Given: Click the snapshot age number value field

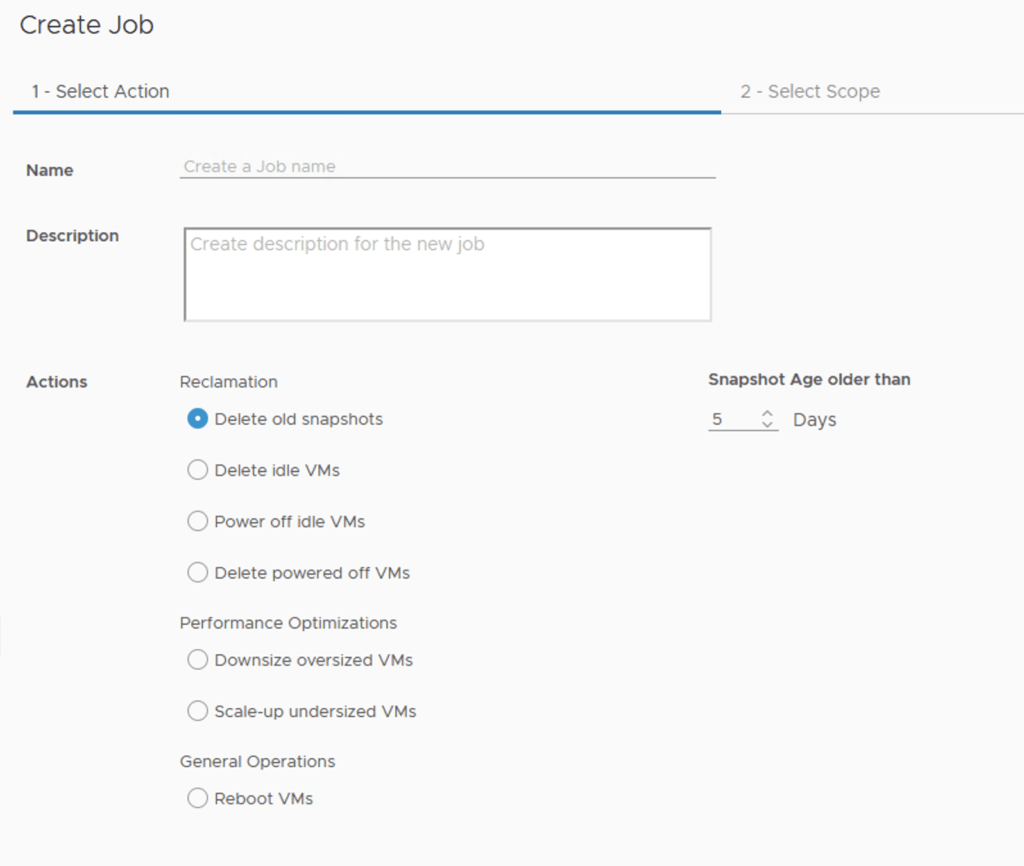Looking at the screenshot, I should point(732,420).
